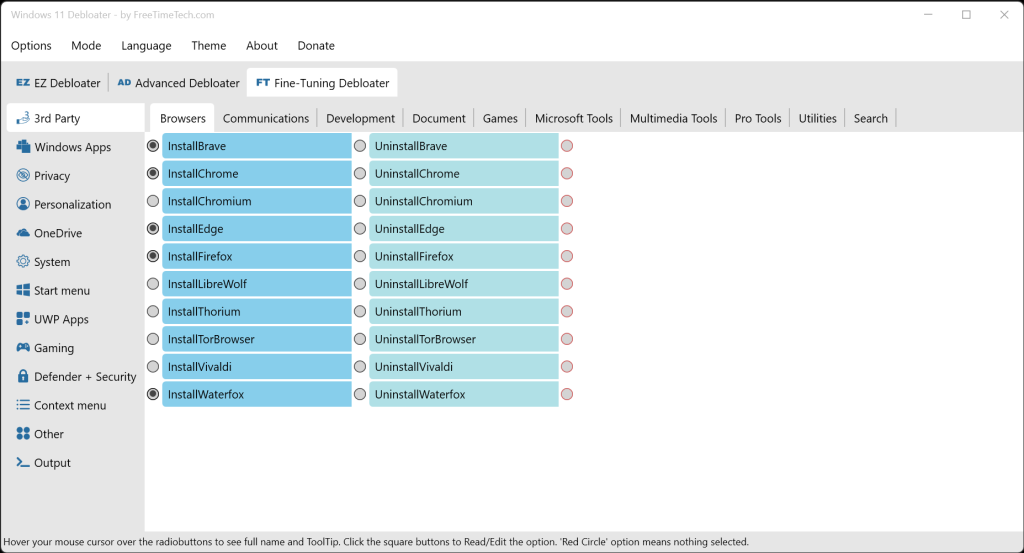Screen dimensions: 1024x553
Task: Click the OneDrive cloud icon
Action: pos(23,233)
